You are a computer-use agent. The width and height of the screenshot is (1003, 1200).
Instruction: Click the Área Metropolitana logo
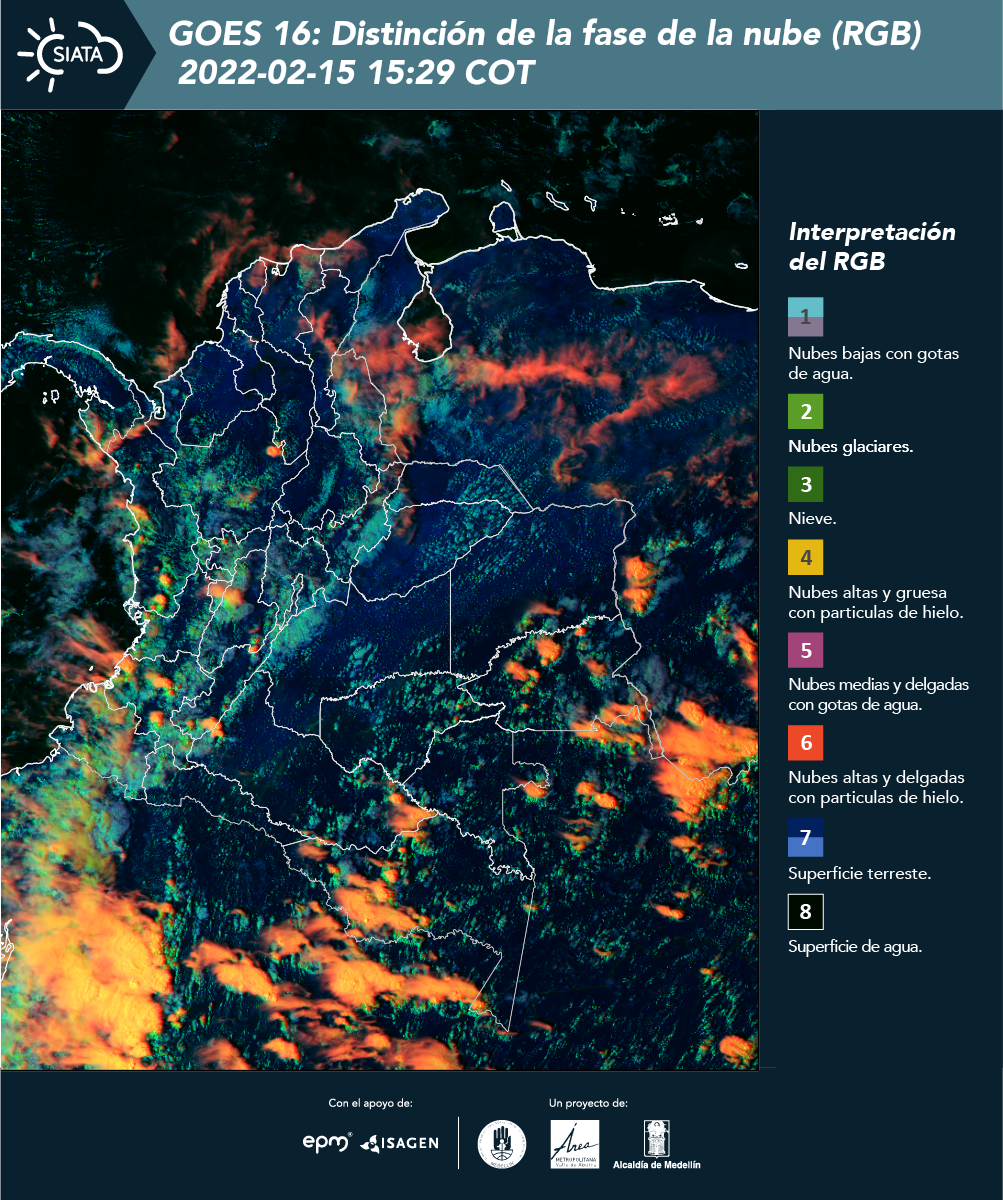tap(575, 1144)
